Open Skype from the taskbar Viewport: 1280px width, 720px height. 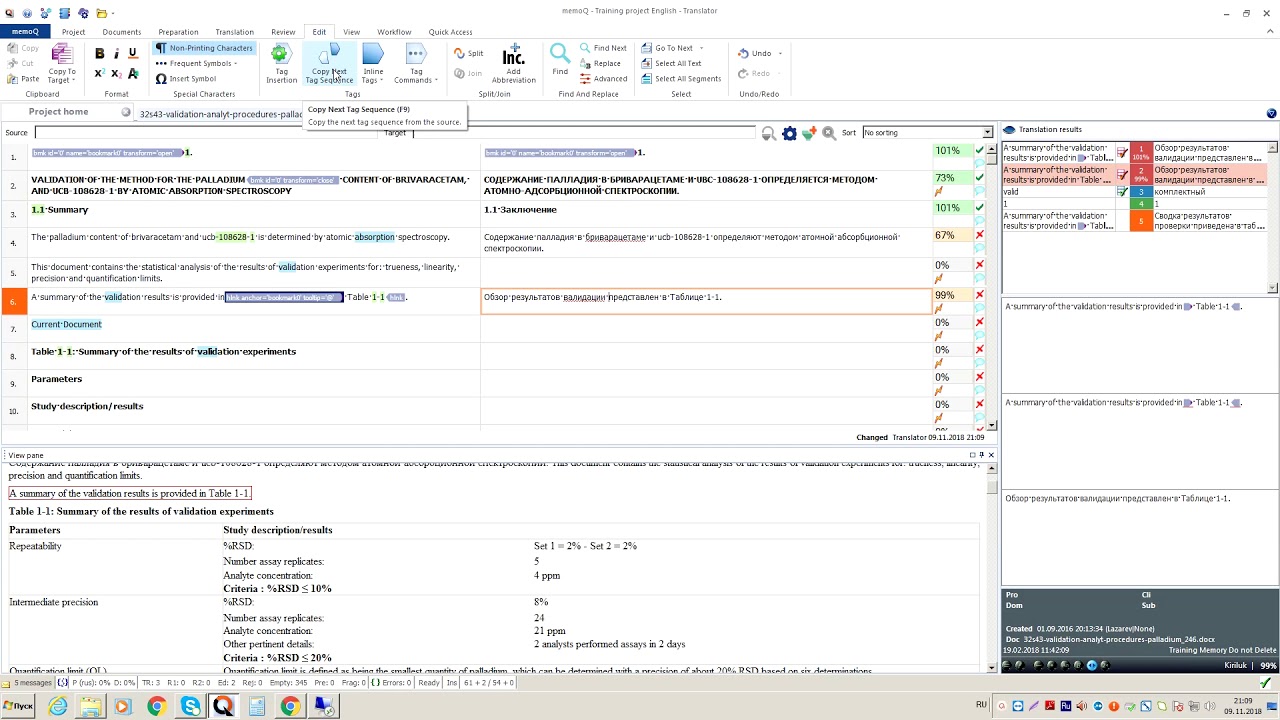[190, 707]
